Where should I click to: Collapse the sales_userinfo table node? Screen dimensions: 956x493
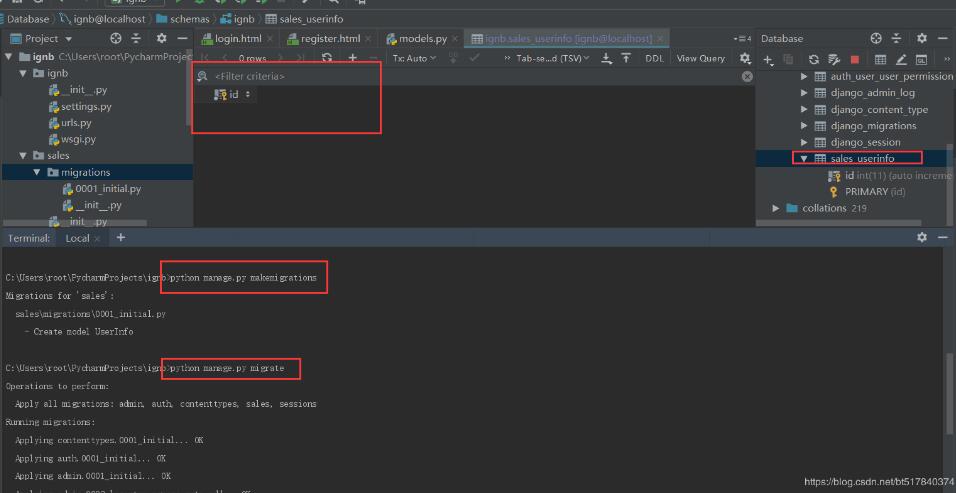[x=803, y=159]
